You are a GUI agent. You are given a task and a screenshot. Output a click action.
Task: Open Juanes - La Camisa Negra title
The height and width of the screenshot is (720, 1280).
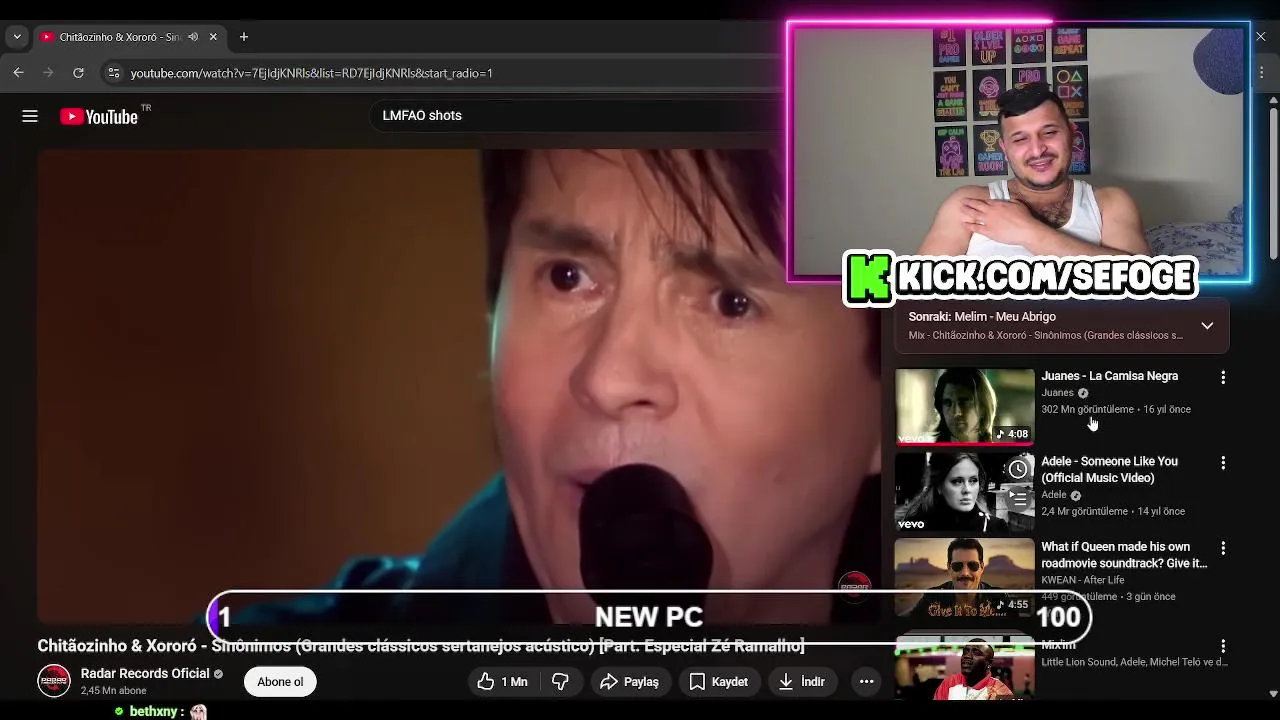click(x=1110, y=376)
